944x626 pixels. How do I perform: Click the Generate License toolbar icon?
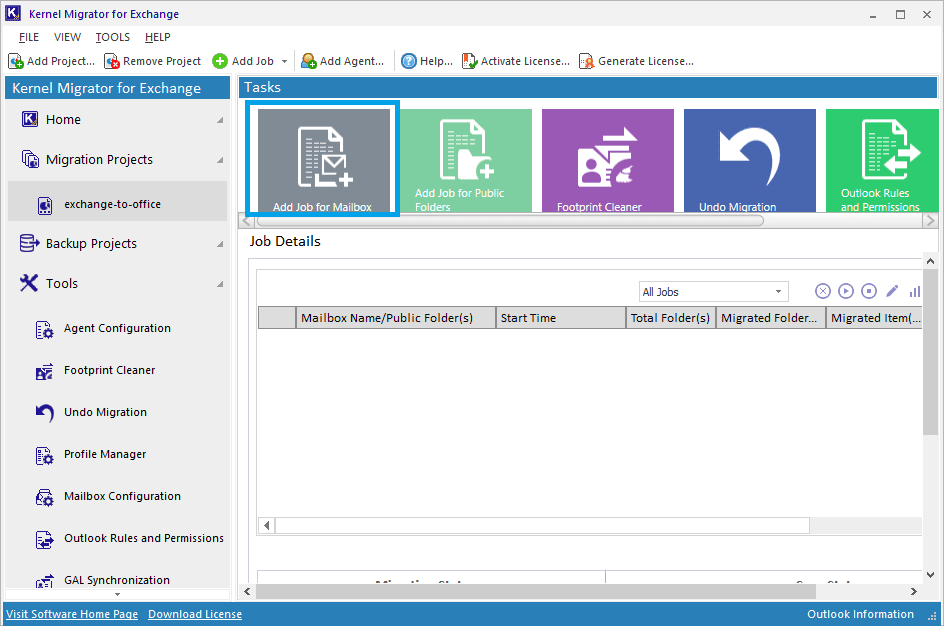click(586, 61)
